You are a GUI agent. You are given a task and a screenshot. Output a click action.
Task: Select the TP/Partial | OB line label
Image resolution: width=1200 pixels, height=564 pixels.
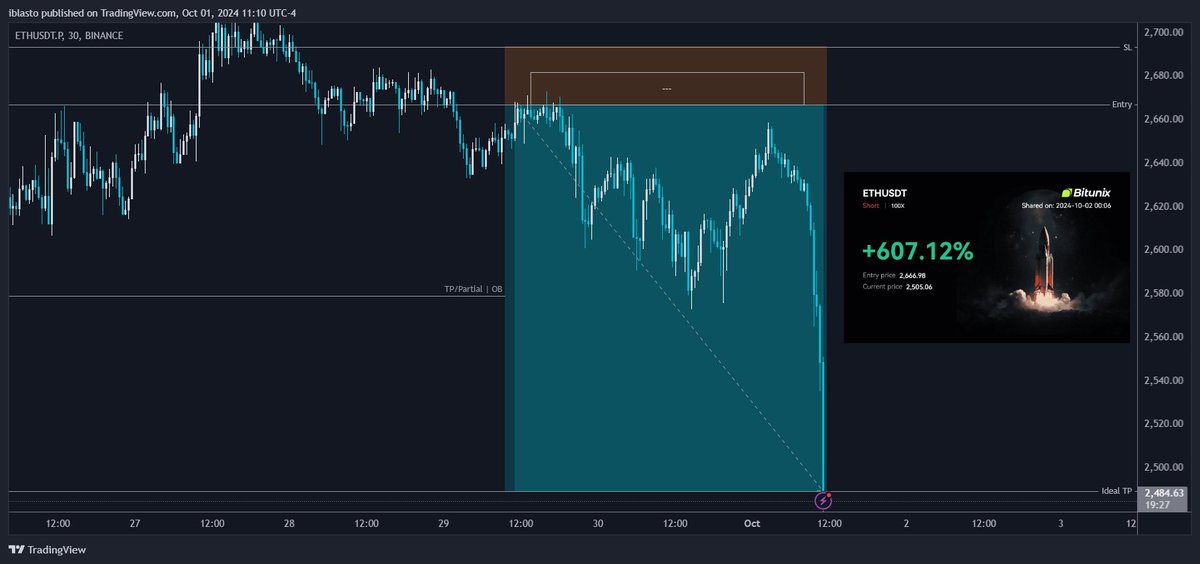474,289
